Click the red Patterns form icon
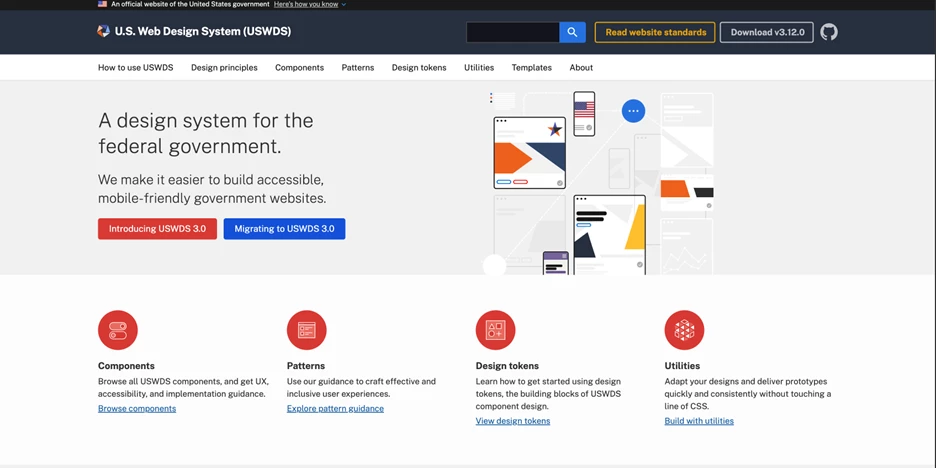Viewport: 936px width, 468px height. pyautogui.click(x=306, y=330)
